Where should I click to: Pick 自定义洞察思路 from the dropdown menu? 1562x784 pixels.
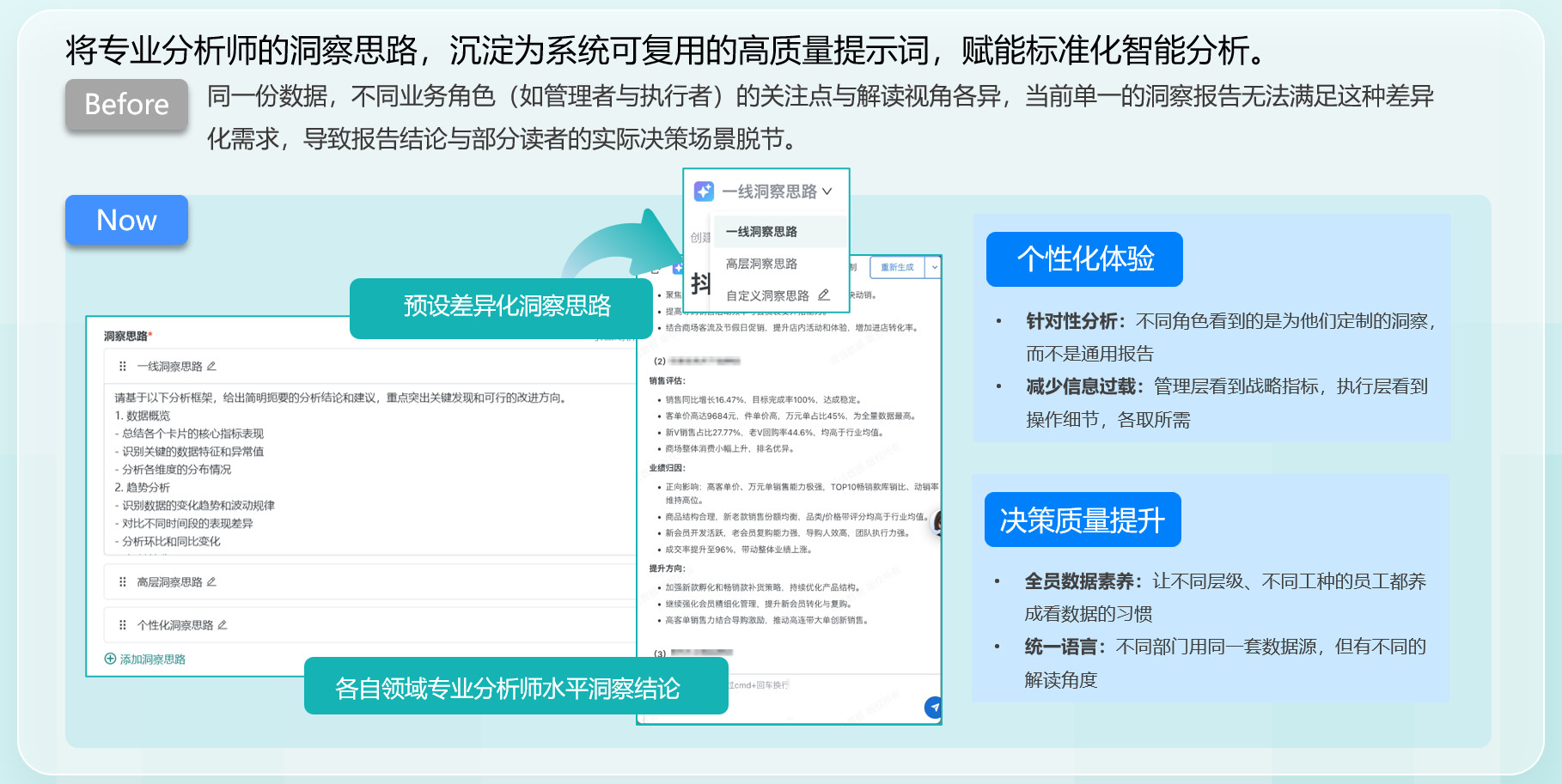point(766,295)
